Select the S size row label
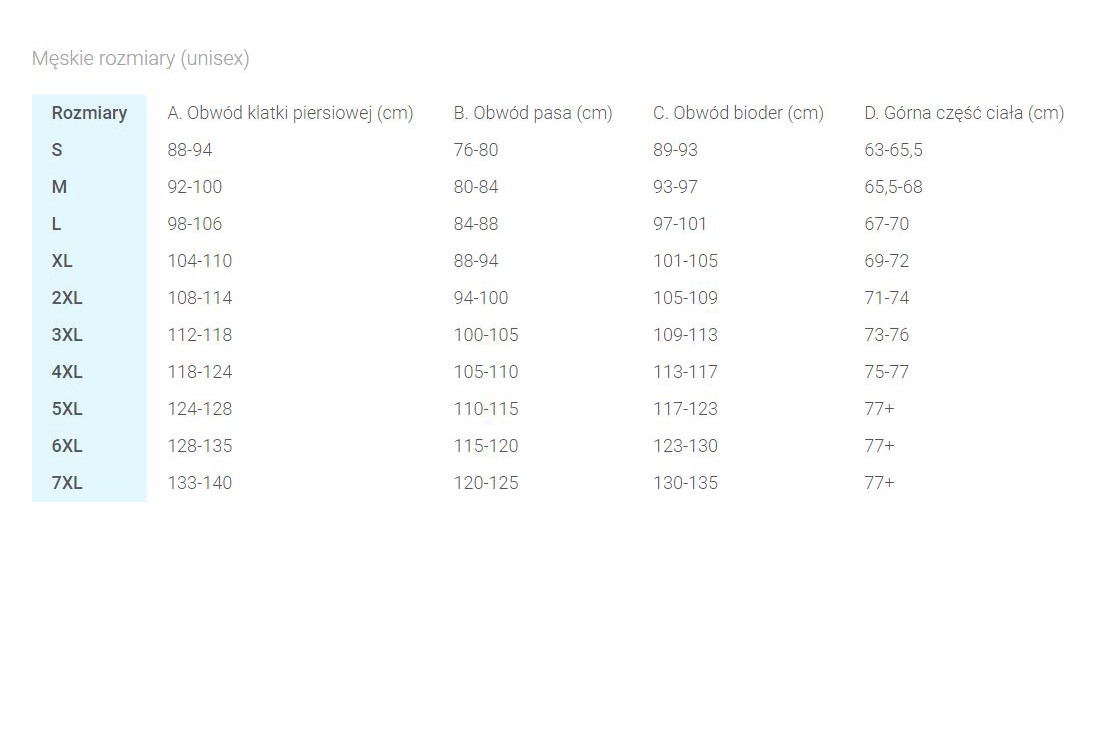 tap(57, 150)
